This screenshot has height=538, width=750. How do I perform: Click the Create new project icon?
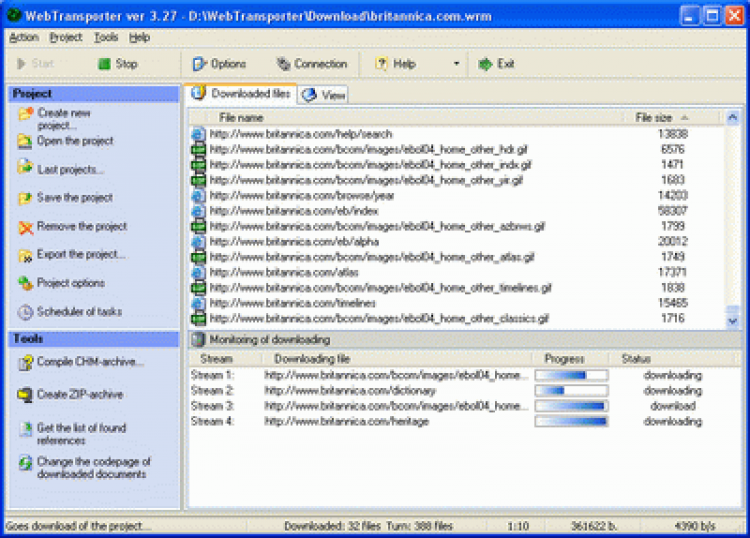25,114
